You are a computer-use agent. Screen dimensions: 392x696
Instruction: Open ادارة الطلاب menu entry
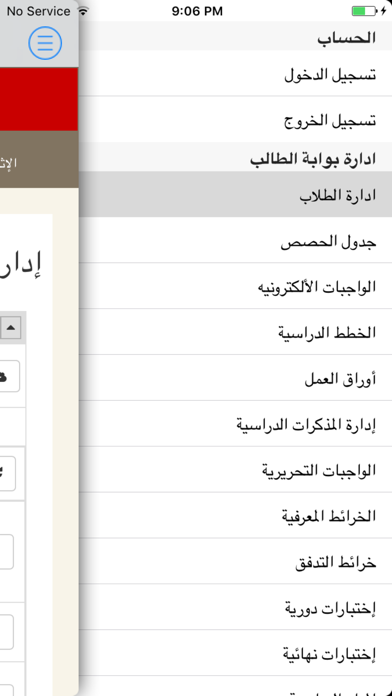pos(235,194)
